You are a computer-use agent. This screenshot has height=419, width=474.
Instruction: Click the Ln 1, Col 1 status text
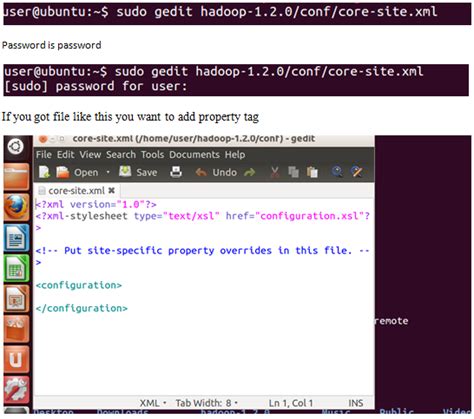291,403
